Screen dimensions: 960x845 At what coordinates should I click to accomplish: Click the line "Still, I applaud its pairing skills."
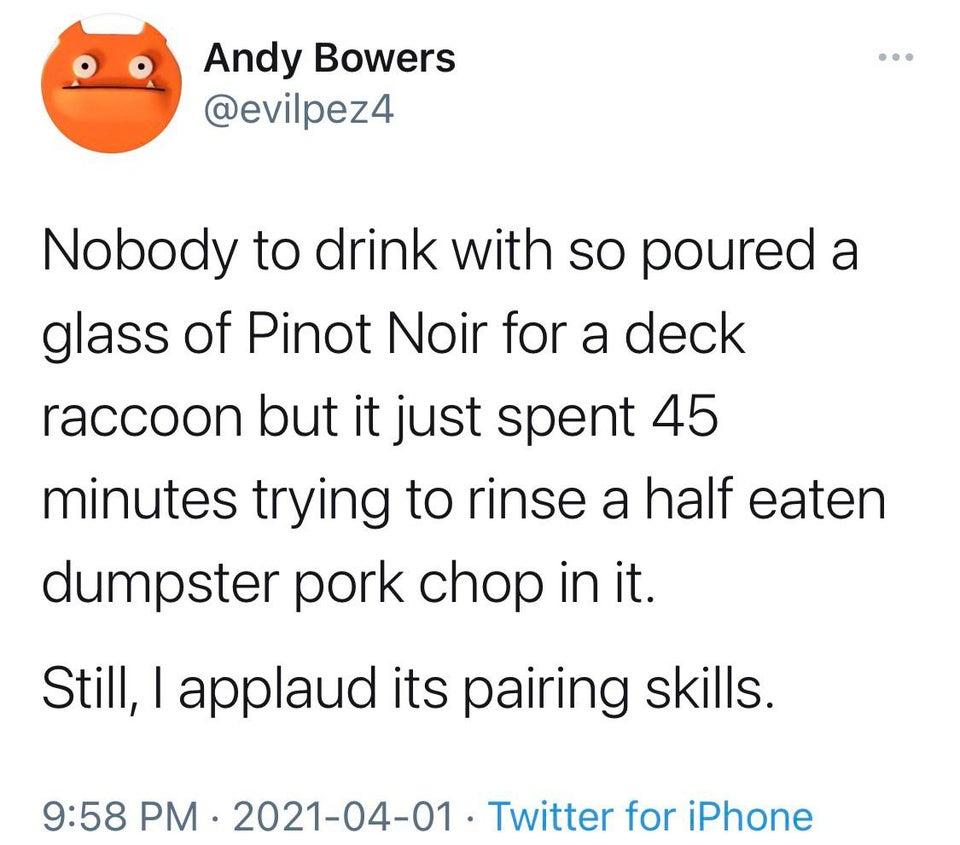point(408,689)
